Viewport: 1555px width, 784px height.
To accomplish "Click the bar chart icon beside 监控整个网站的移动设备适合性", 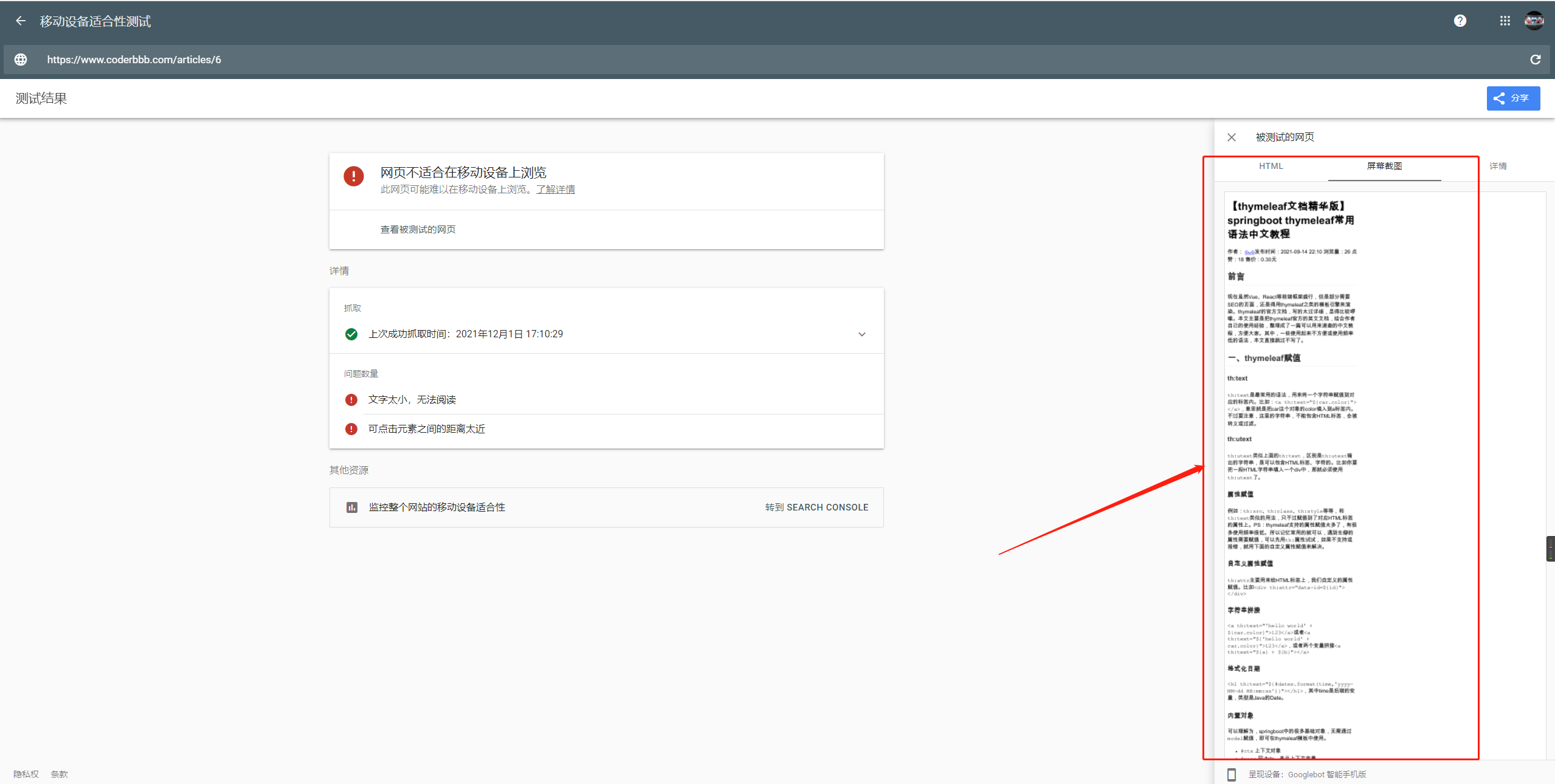I will coord(351,507).
